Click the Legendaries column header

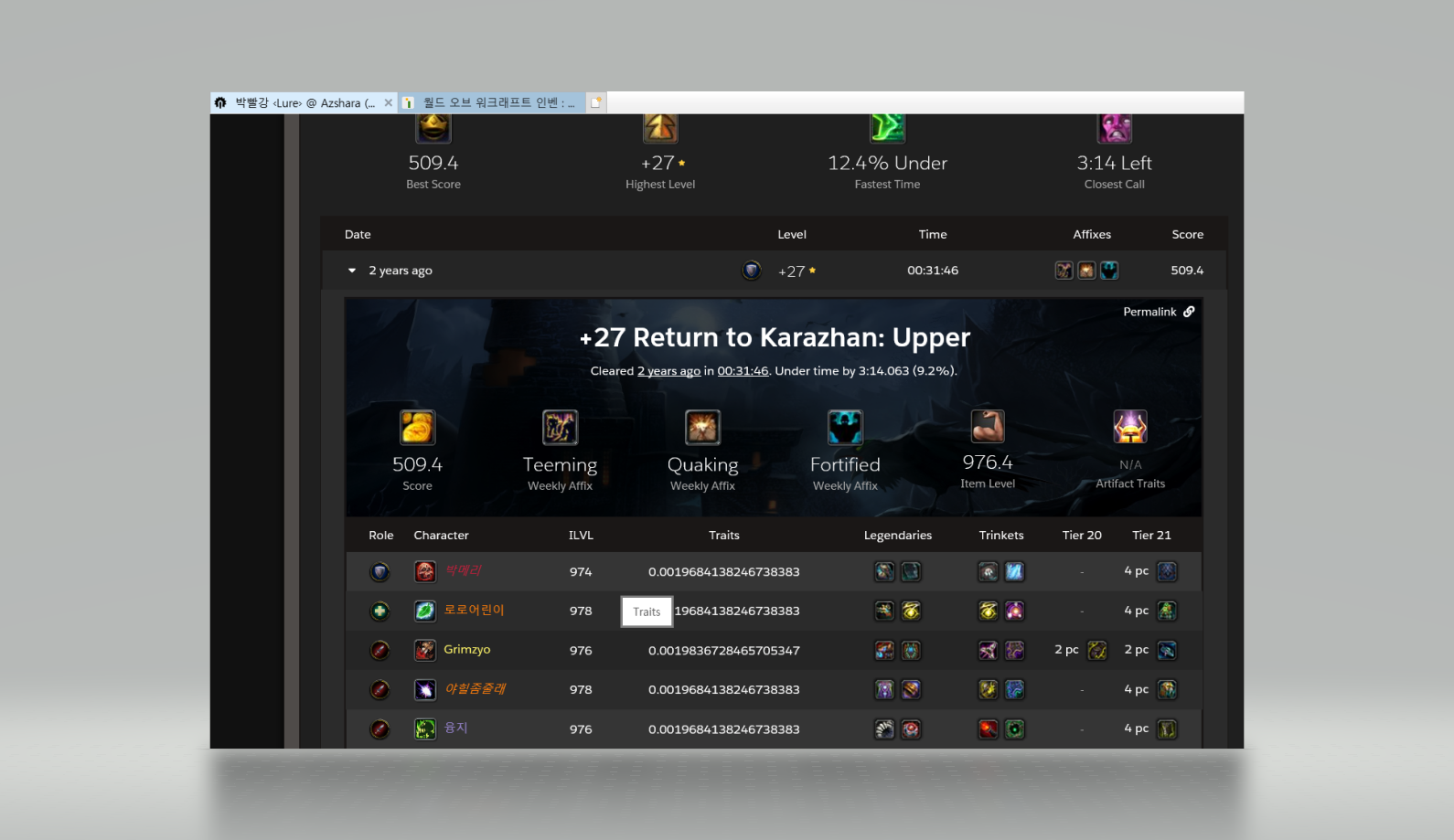point(898,536)
